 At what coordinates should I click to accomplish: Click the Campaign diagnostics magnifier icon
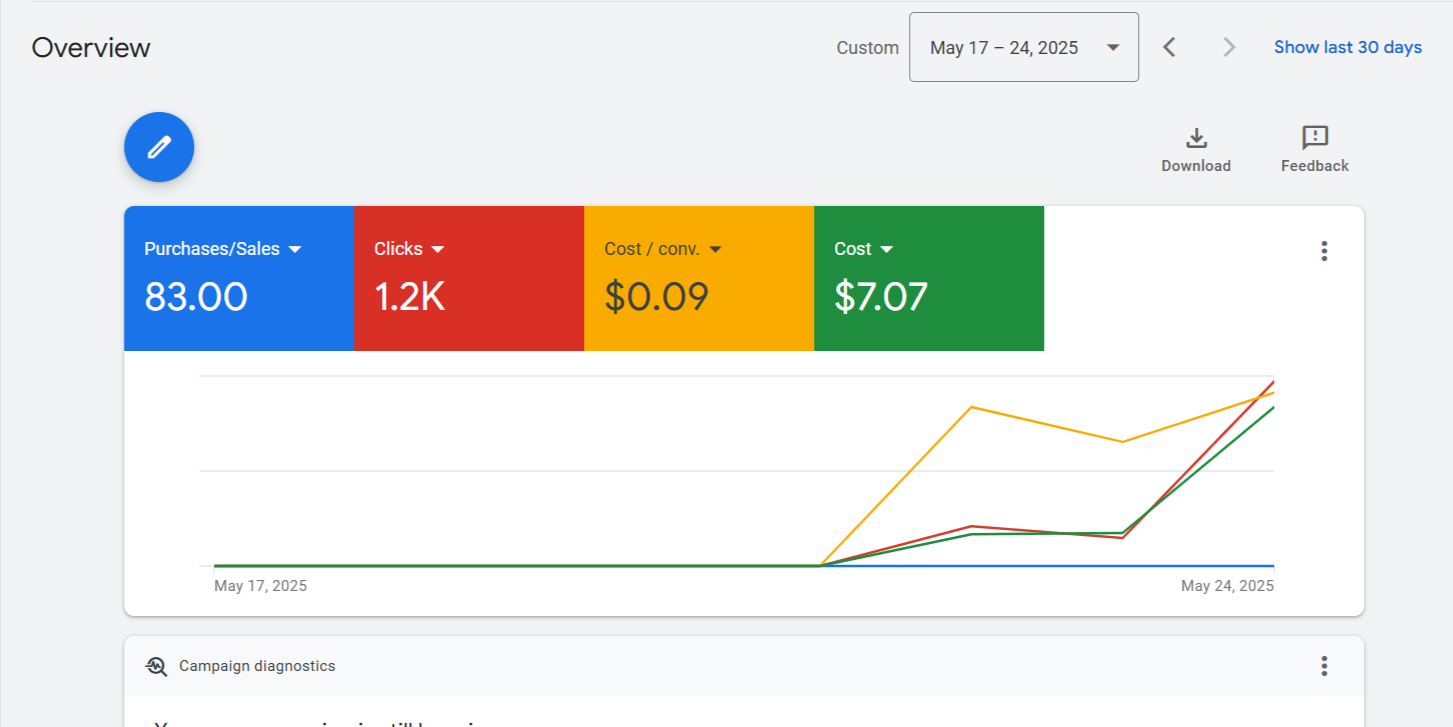click(156, 666)
